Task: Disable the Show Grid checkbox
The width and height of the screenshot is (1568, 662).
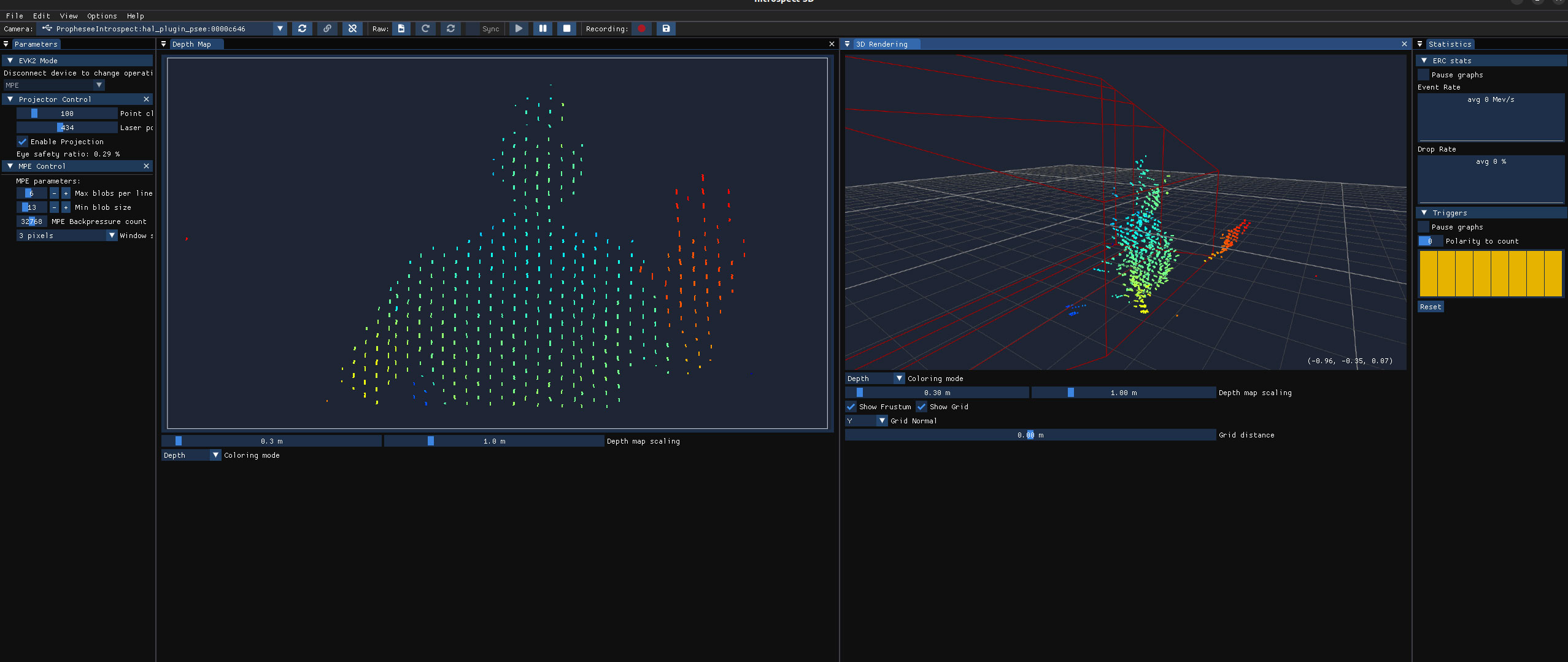Action: pos(922,407)
